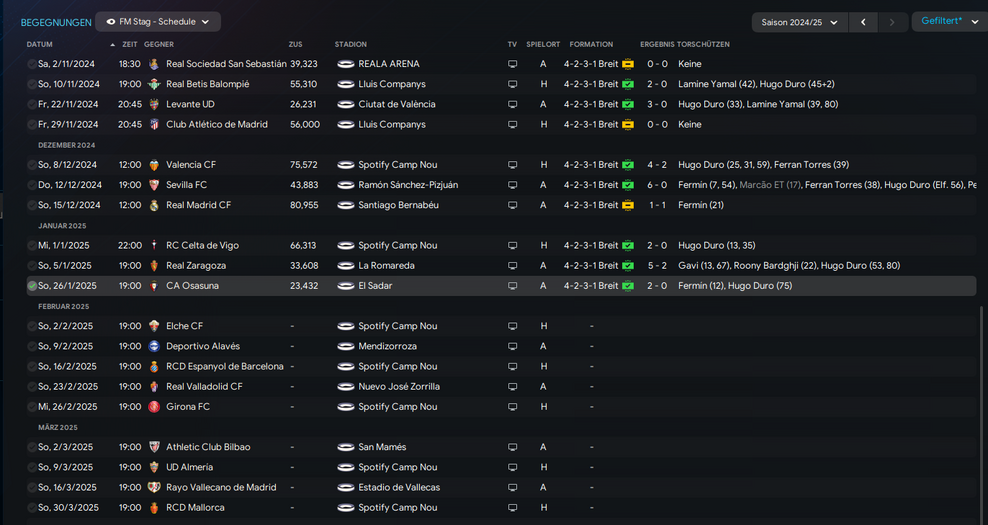Open the Saison 2024/25 season dropdown

(x=799, y=22)
